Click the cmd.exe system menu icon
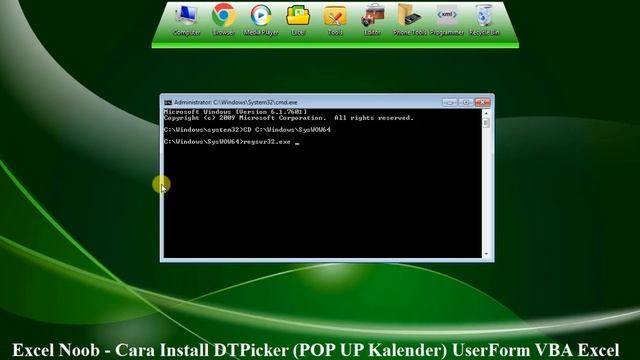The width and height of the screenshot is (640, 360). point(168,102)
